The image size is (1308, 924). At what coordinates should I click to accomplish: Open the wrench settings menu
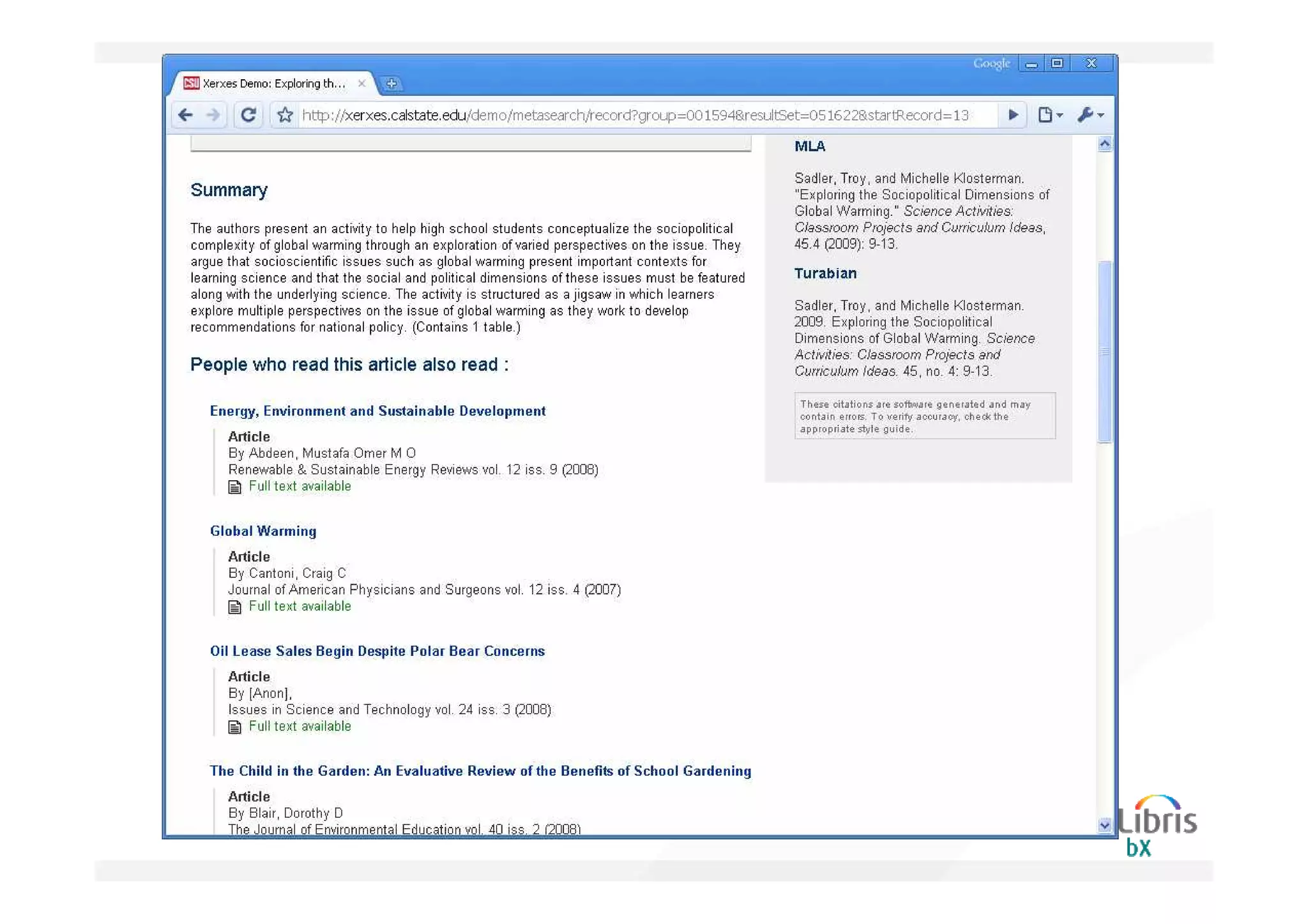point(1090,115)
